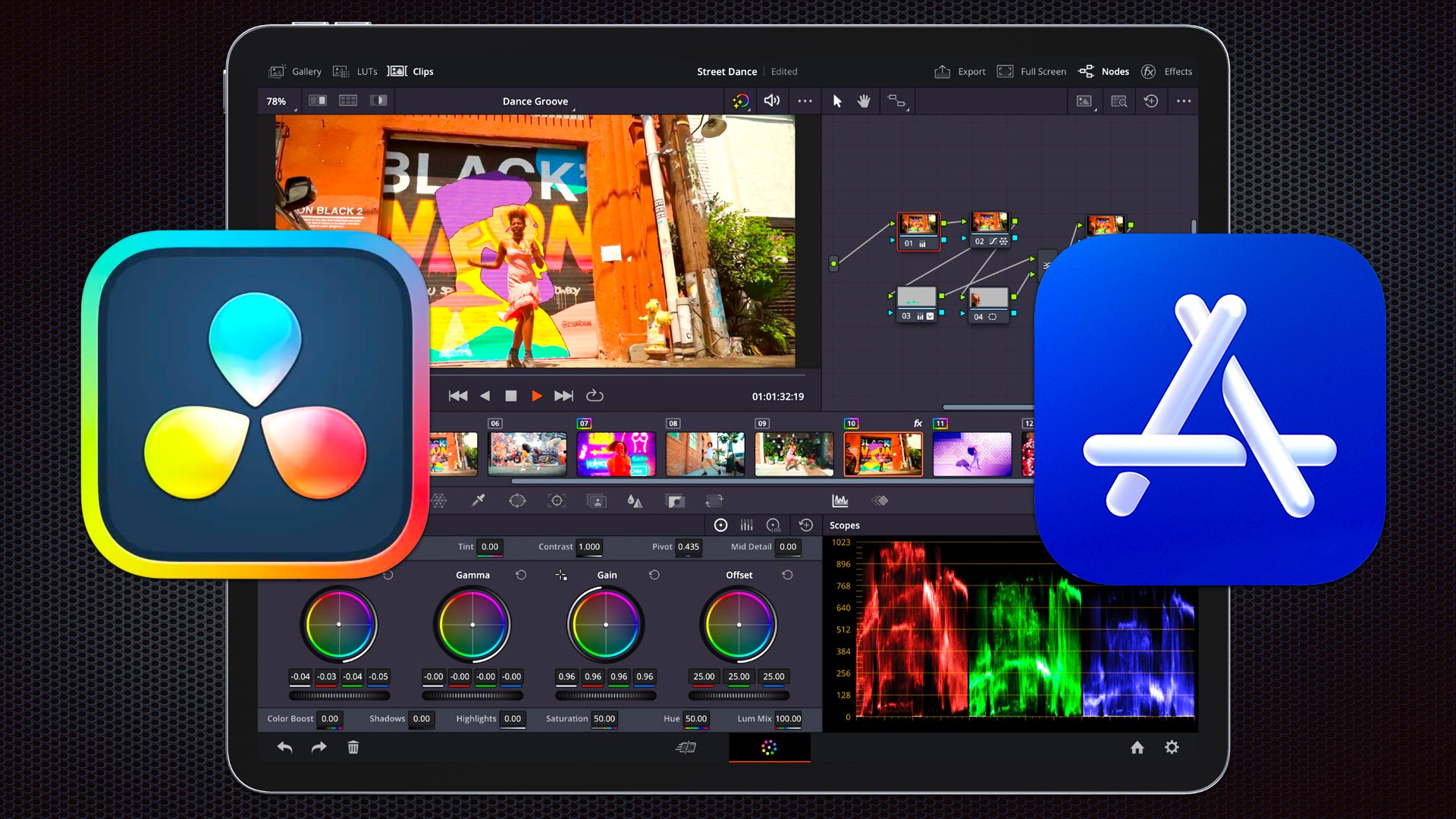Toggle split screen wipe viewer
Screen dimensions: 1456x819
tap(378, 100)
